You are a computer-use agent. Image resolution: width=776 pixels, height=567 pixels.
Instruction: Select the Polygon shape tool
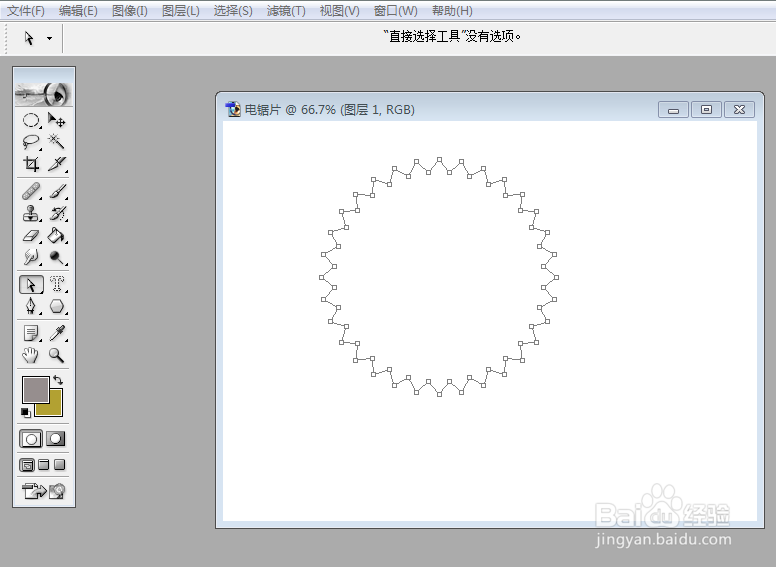[56, 306]
